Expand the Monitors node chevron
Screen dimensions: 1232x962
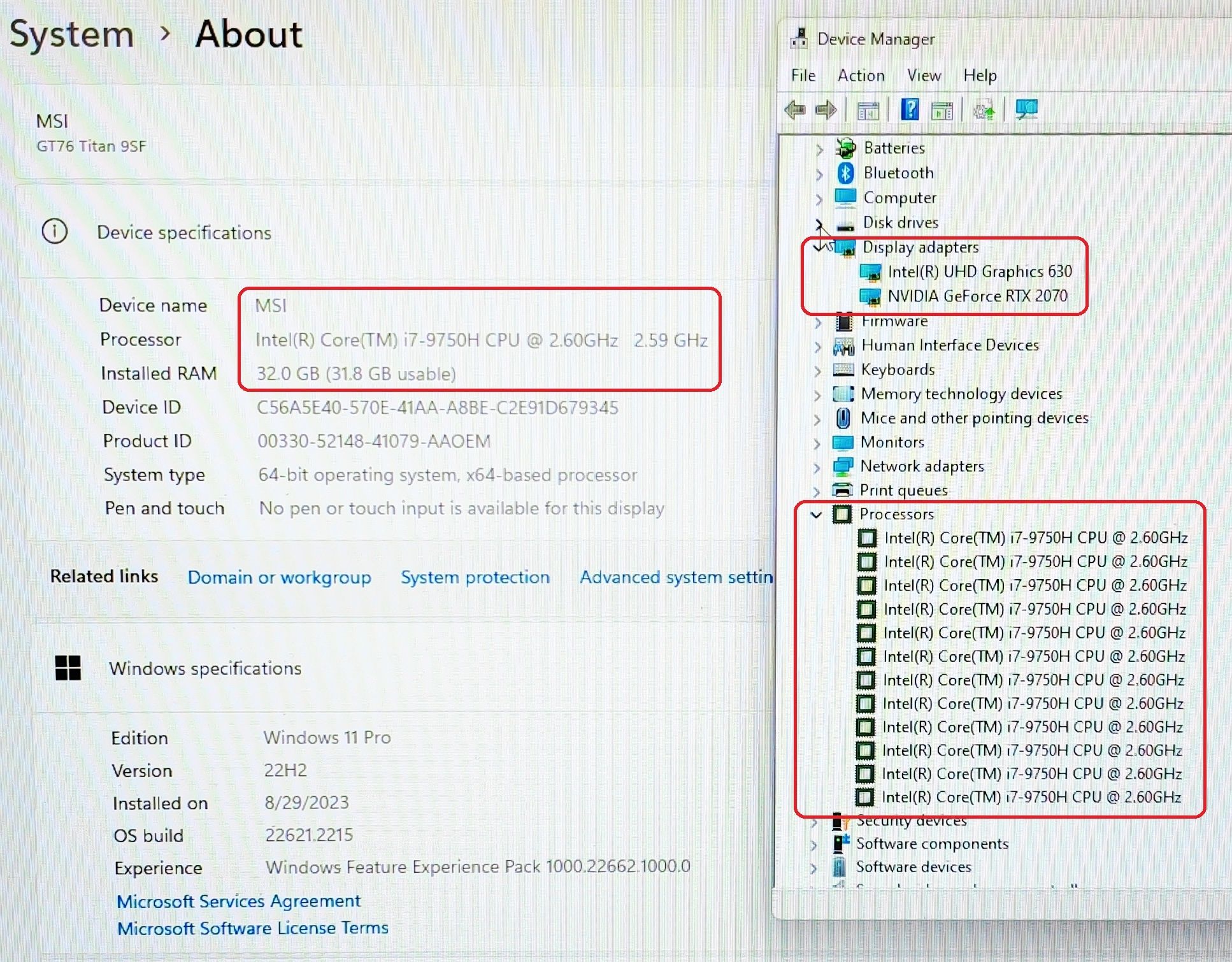817,444
